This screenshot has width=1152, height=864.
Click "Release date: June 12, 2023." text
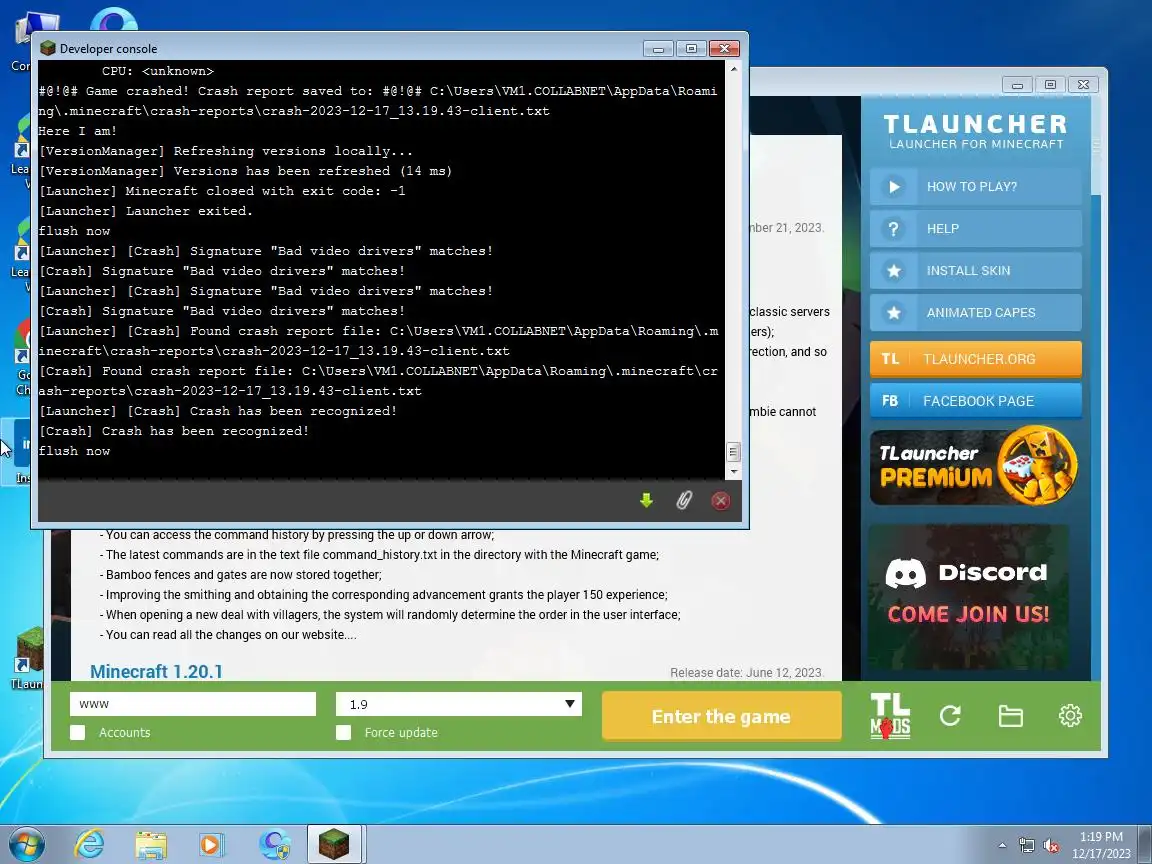point(746,672)
